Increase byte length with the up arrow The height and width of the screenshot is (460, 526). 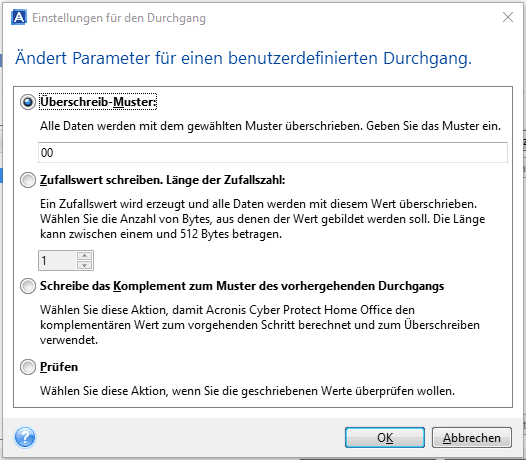85,256
